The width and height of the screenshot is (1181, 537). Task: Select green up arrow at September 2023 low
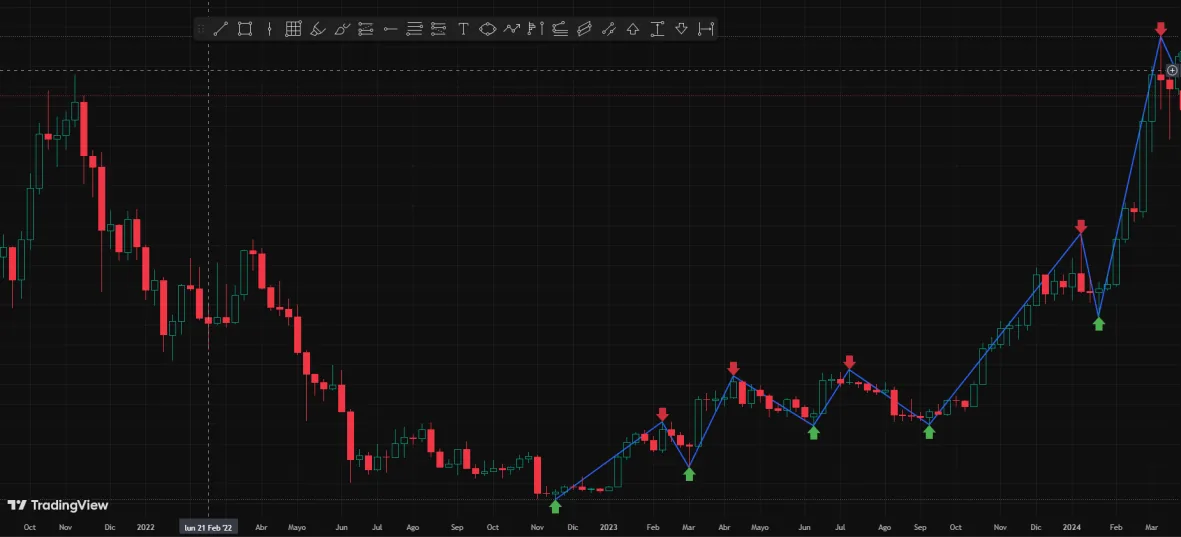tap(929, 432)
